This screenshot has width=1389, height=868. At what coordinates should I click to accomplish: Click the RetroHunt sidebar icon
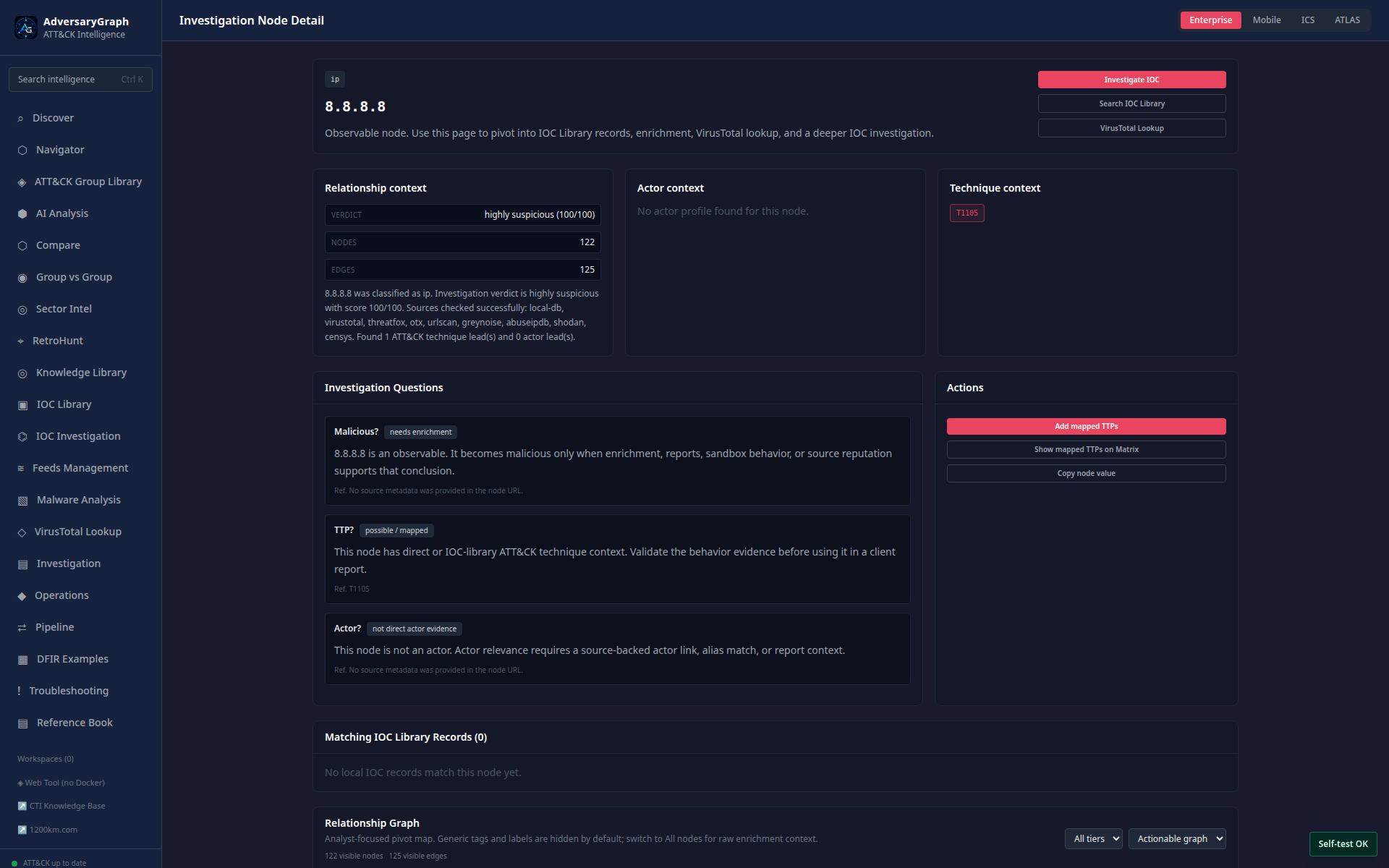pyautogui.click(x=20, y=341)
